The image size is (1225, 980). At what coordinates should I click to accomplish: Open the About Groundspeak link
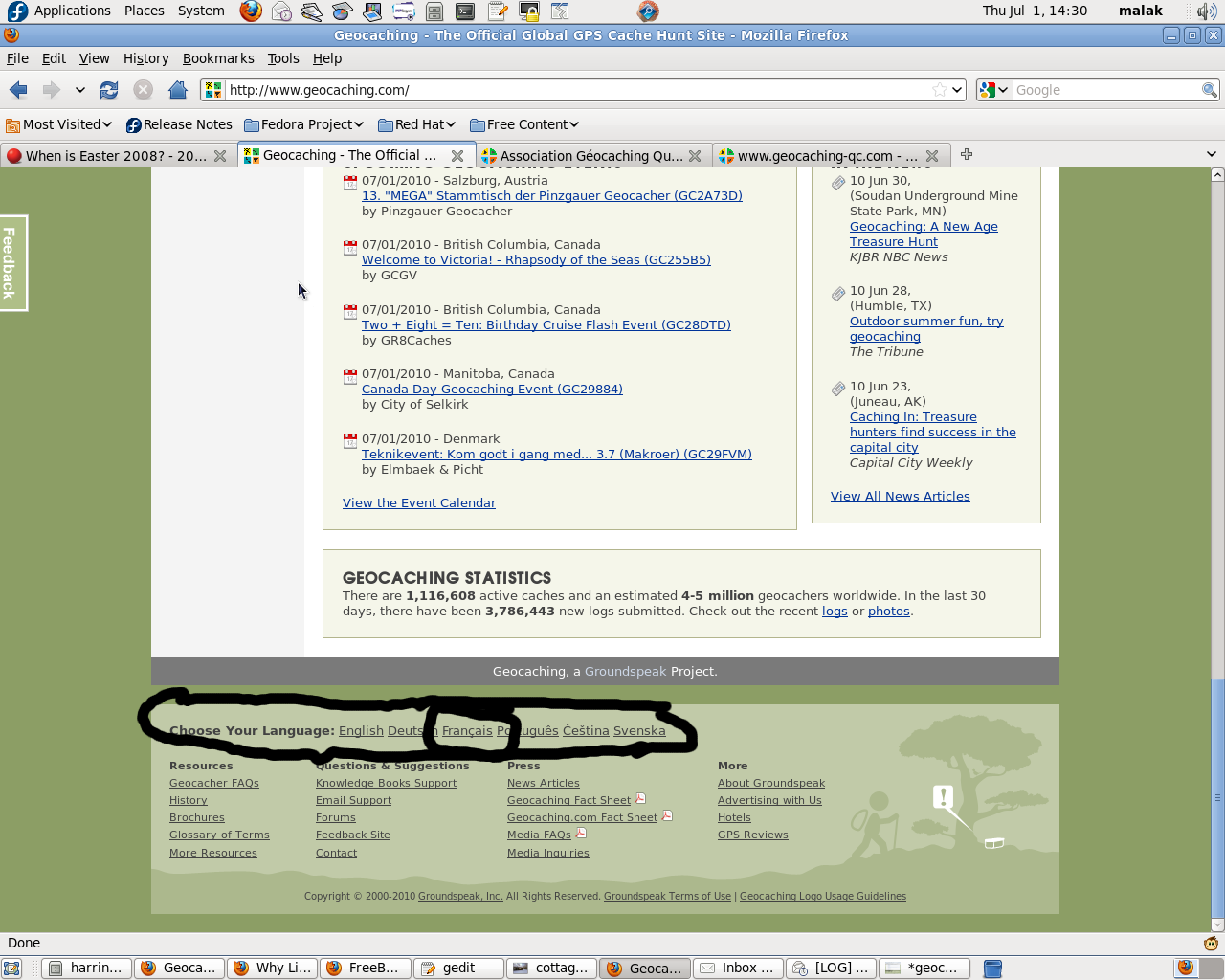point(771,783)
